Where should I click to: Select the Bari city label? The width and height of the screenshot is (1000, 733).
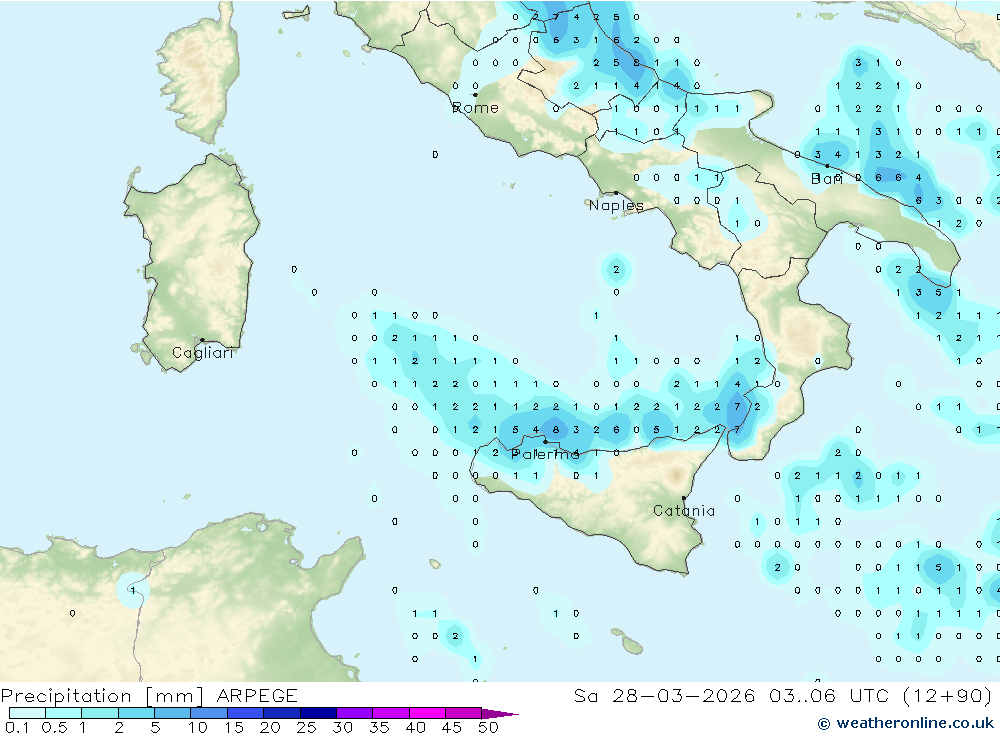point(827,179)
